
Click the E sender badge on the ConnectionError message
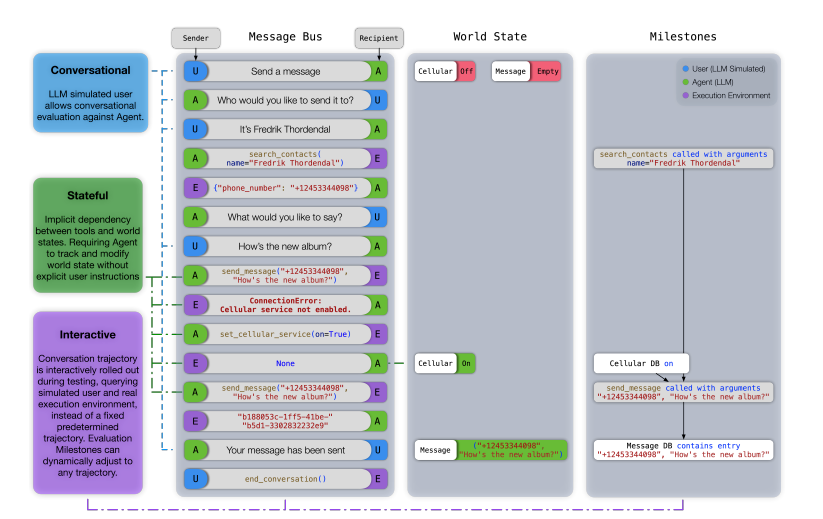click(x=196, y=304)
